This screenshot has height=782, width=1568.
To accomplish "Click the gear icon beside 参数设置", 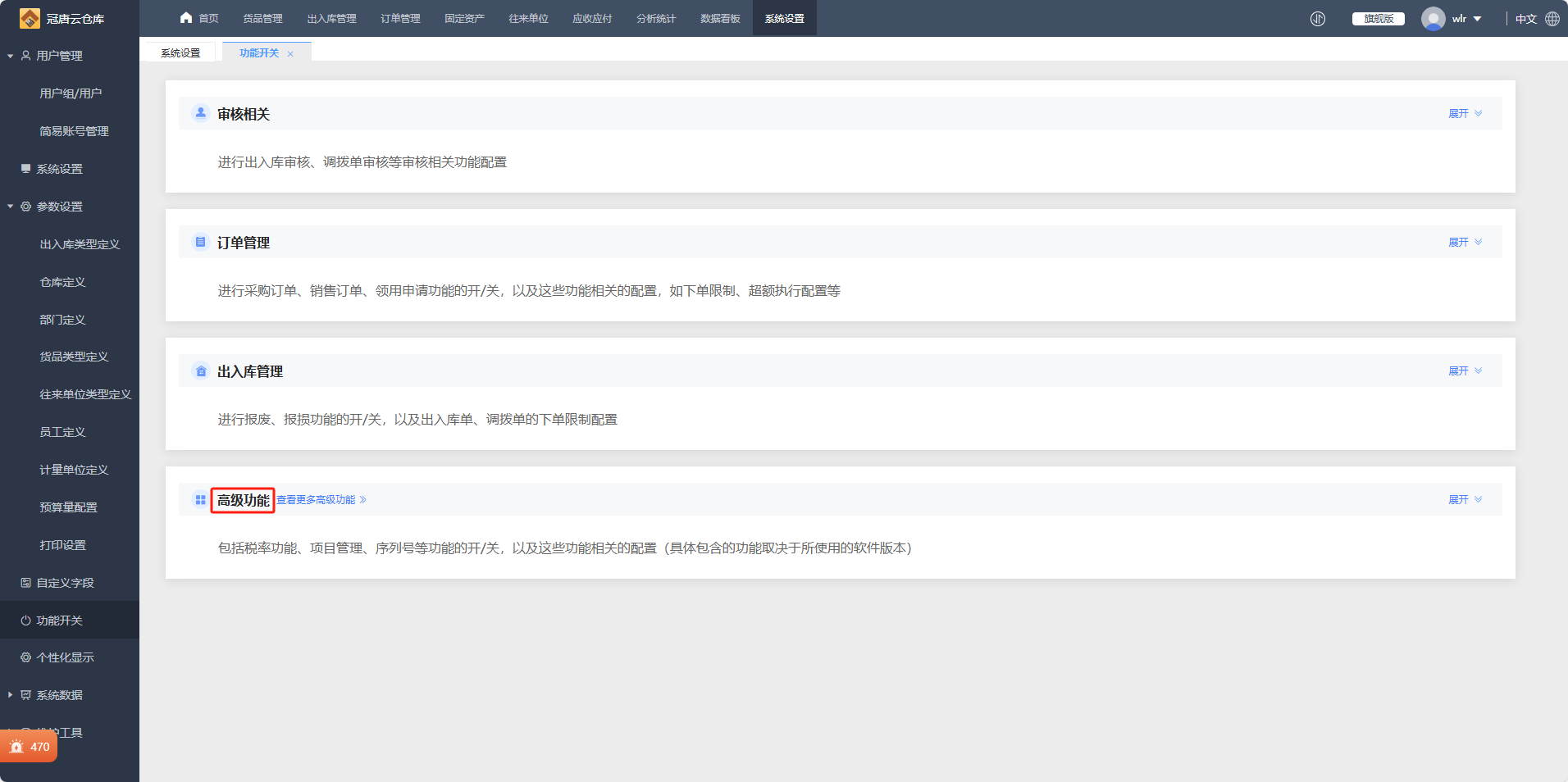I will (x=25, y=207).
